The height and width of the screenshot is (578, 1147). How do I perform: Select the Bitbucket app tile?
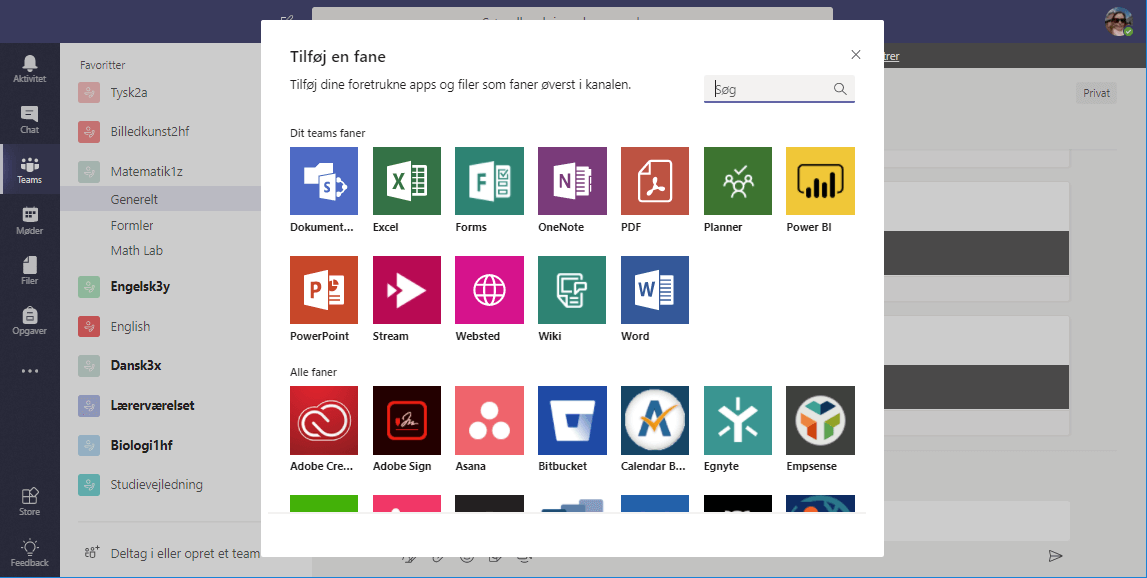[572, 420]
